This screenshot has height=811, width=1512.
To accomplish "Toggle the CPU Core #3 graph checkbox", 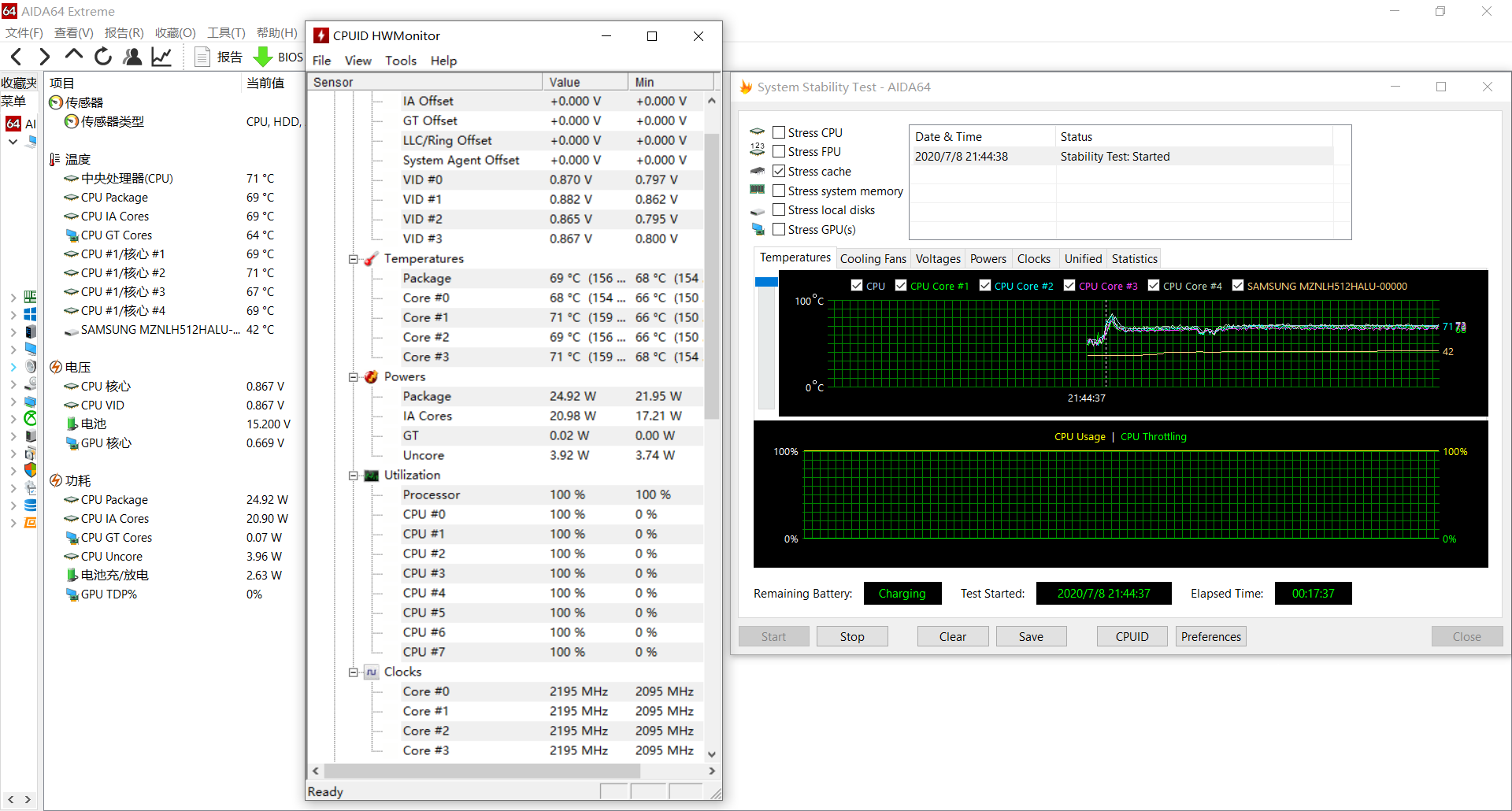I will (1069, 285).
